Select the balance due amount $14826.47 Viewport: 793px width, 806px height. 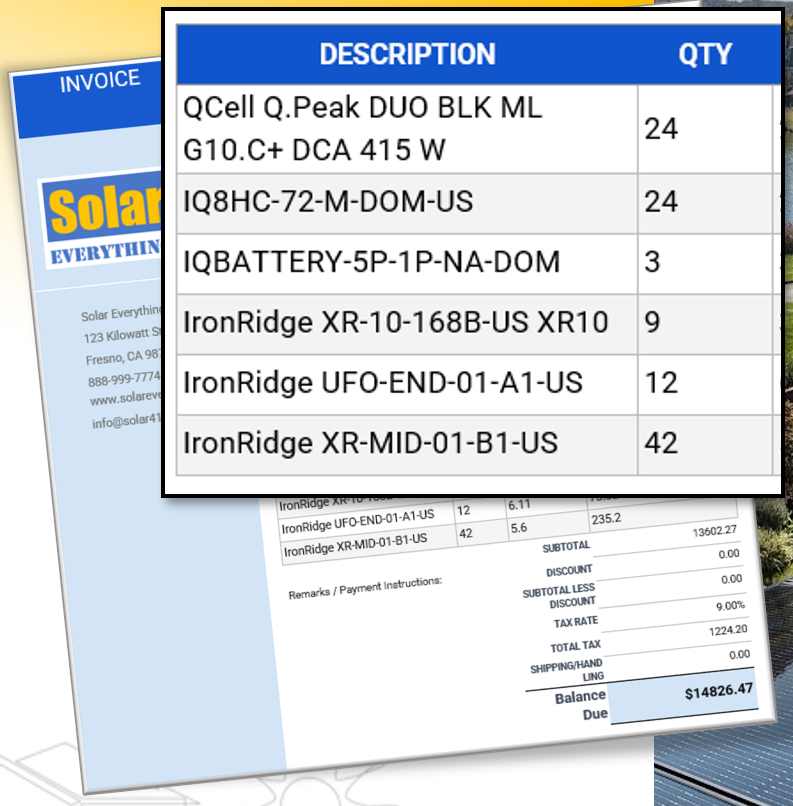click(x=718, y=691)
